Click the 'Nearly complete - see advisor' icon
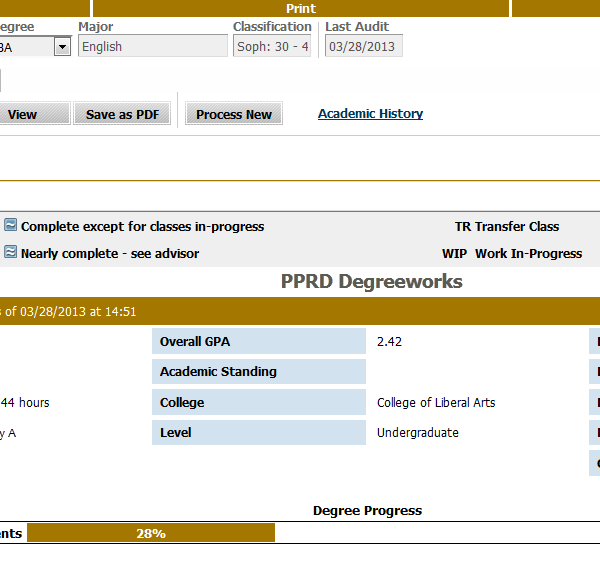This screenshot has height=564, width=600. pyautogui.click(x=10, y=252)
